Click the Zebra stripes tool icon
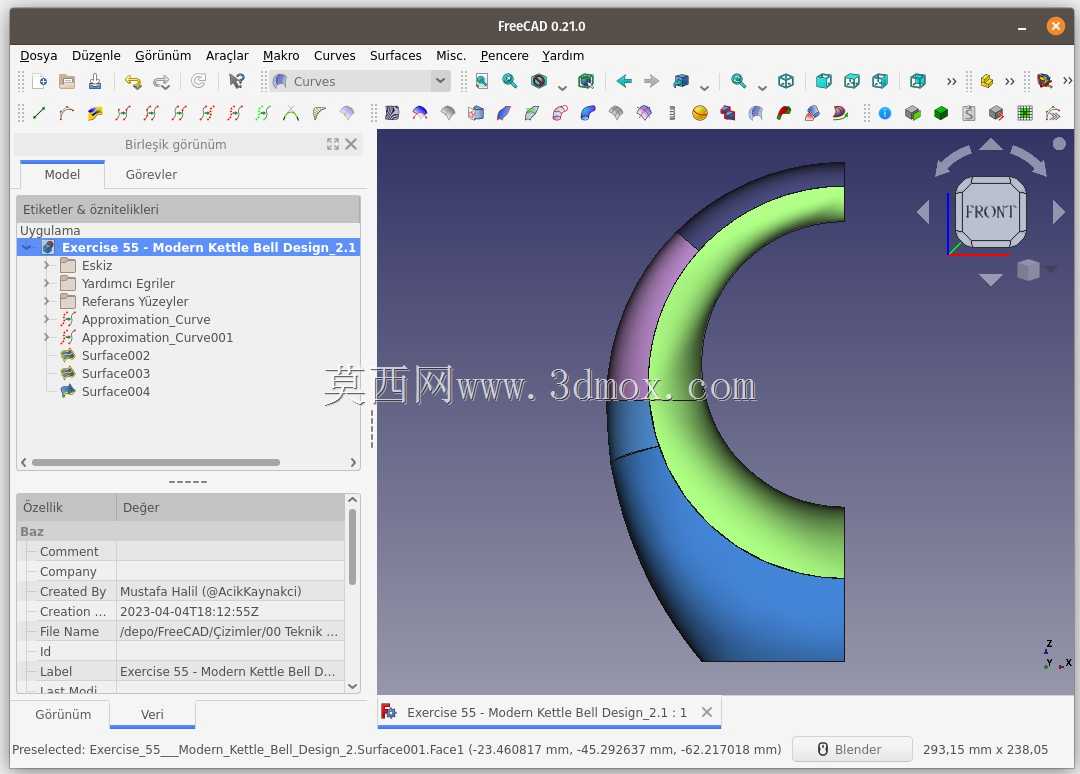This screenshot has height=774, width=1080. click(392, 113)
